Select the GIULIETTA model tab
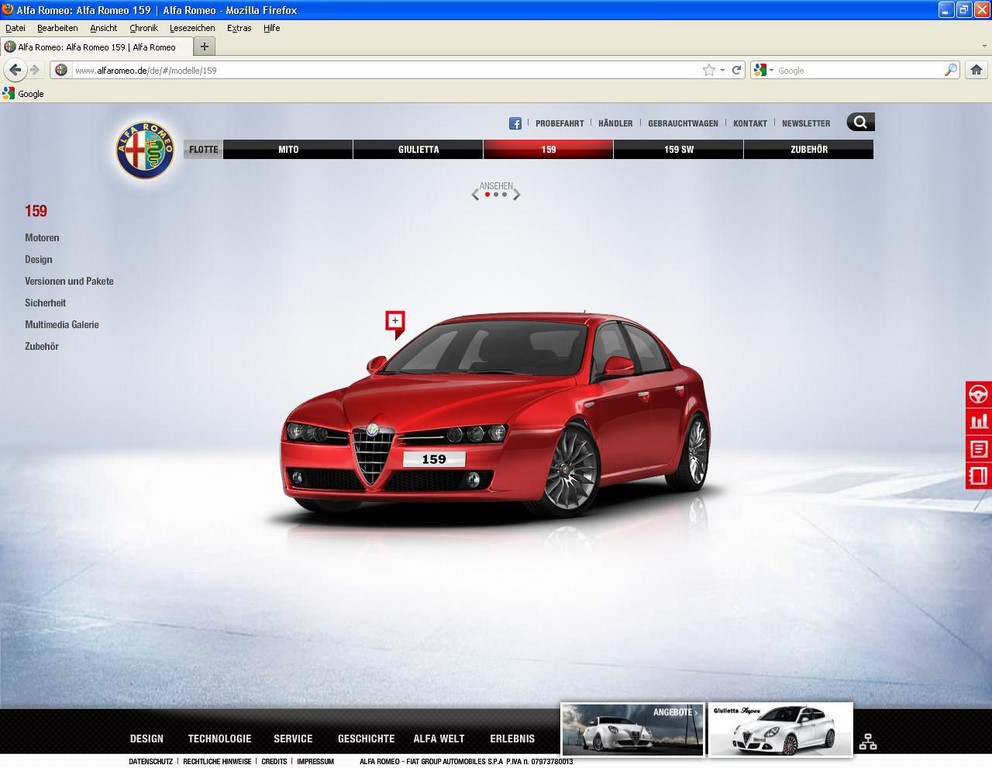Viewport: 992px width, 768px height. point(418,149)
